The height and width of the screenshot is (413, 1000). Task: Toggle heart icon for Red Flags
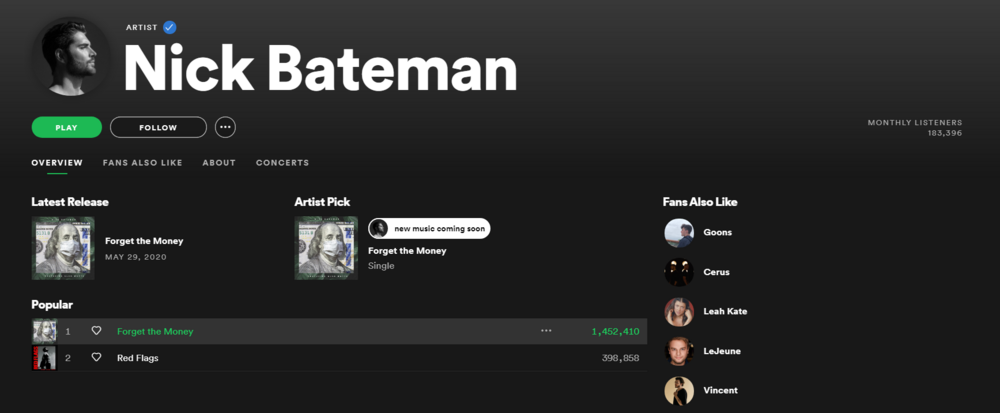point(97,358)
